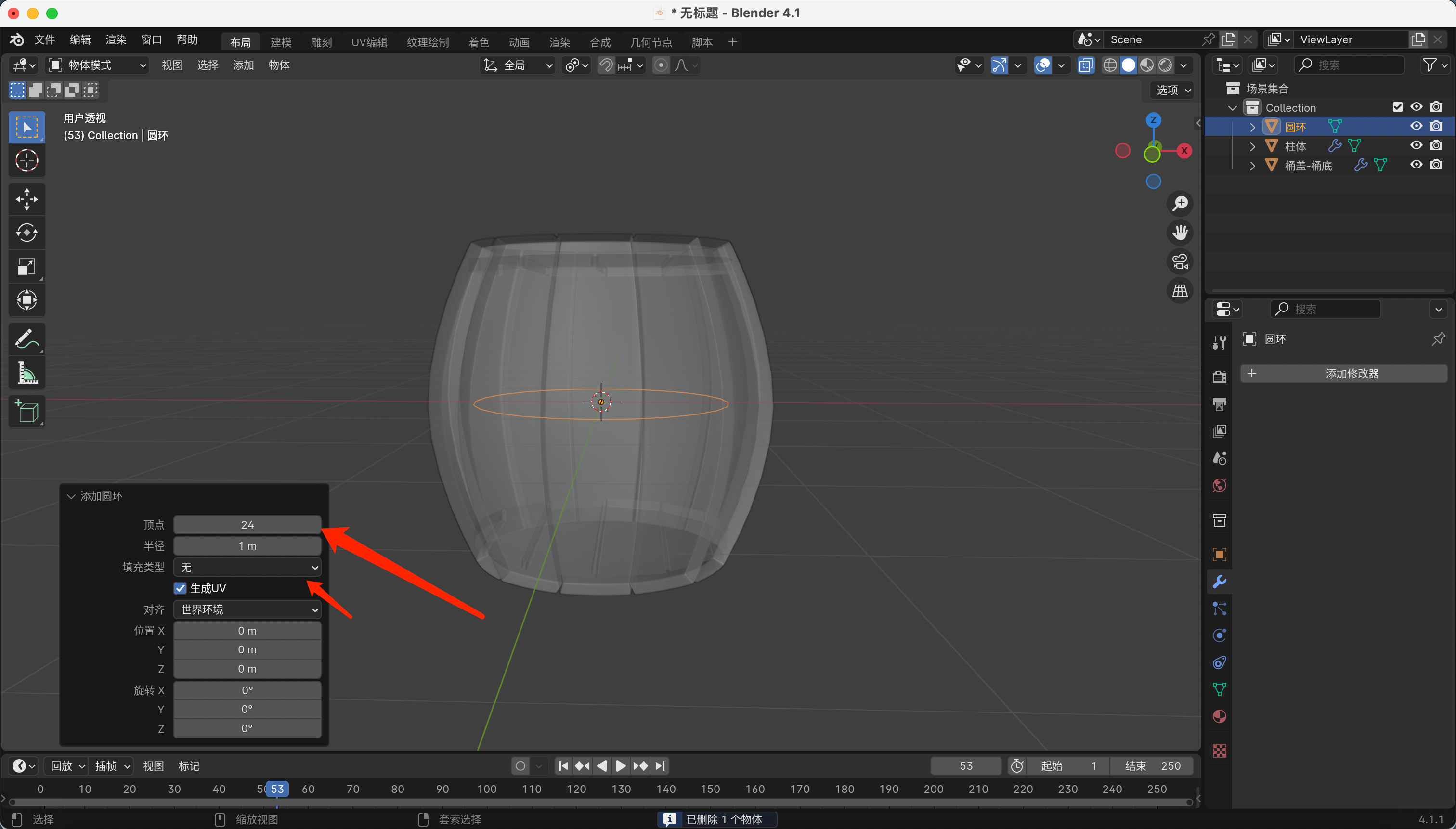Expand the 桶盖-桶底 tree item
Screen dimensions: 1456x829
pos(1252,166)
